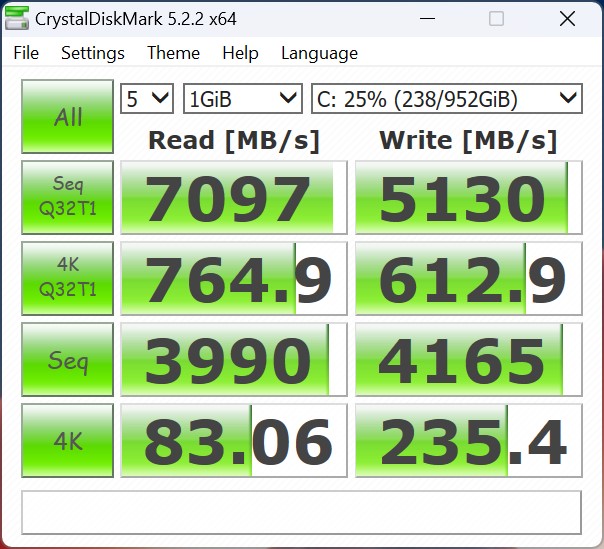Start the 4K Q32T1 test
The image size is (604, 549).
67,278
